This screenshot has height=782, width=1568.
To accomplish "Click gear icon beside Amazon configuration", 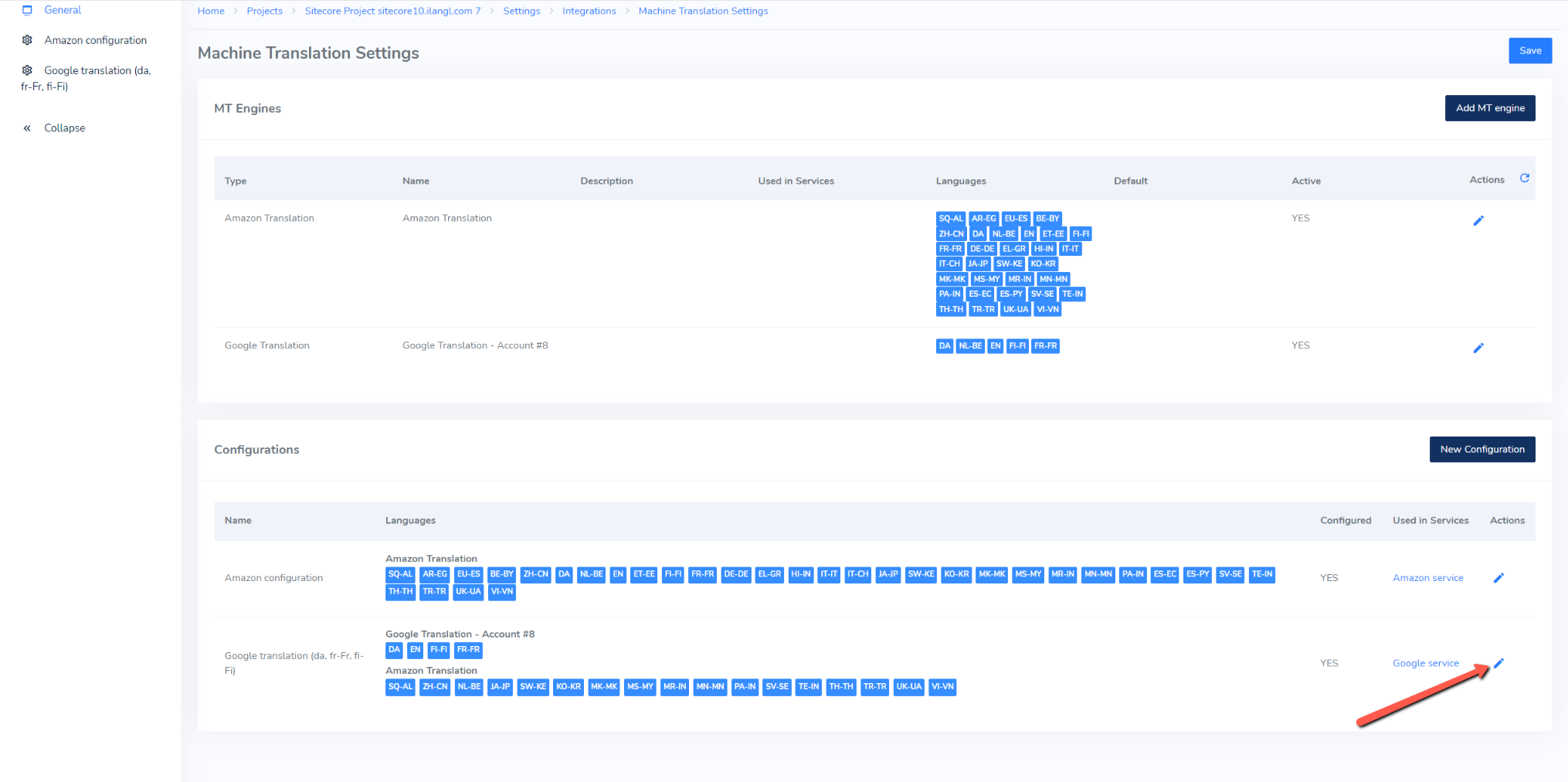I will [x=27, y=40].
